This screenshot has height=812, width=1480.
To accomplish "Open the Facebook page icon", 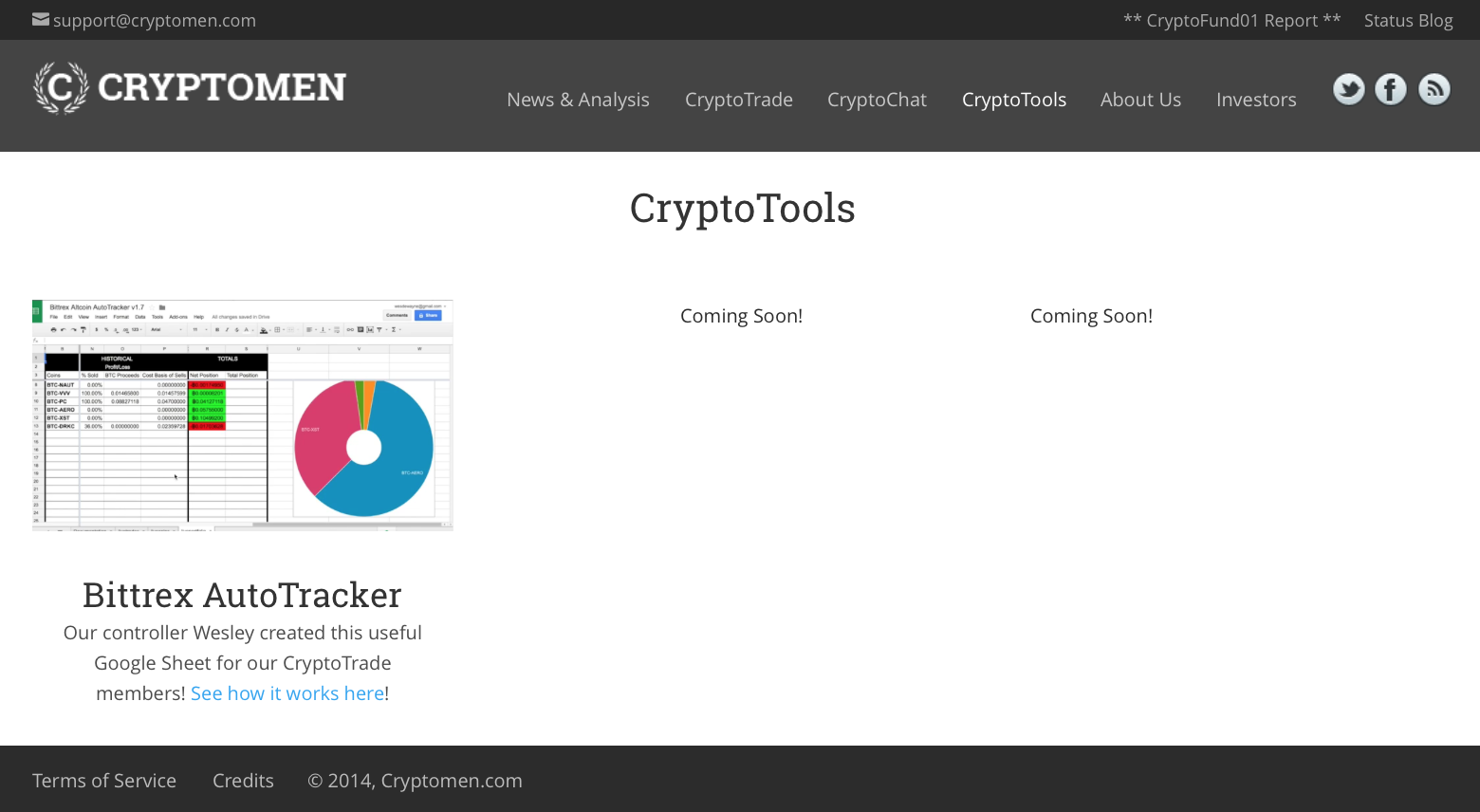I will click(1391, 89).
